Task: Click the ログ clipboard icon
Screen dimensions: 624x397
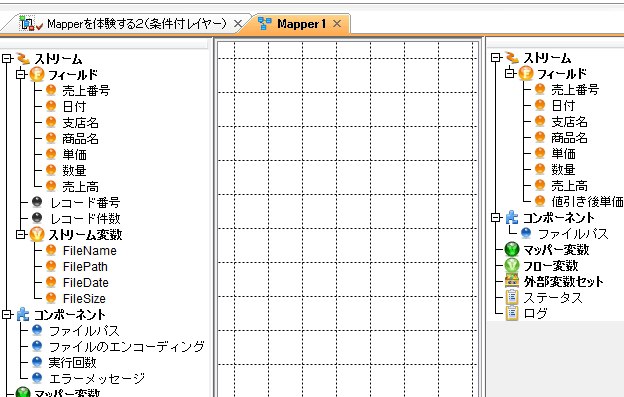Action: 512,313
